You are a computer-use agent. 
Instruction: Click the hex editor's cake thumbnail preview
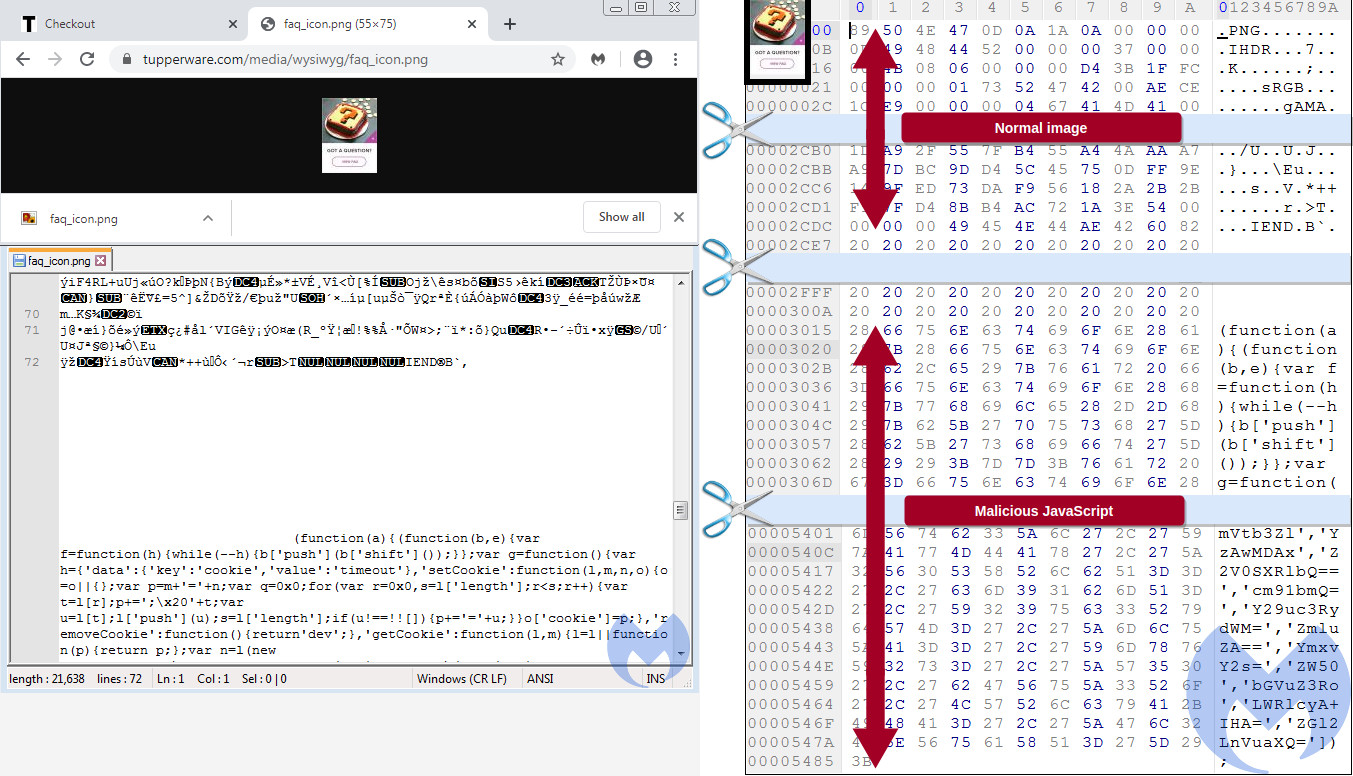coord(779,40)
